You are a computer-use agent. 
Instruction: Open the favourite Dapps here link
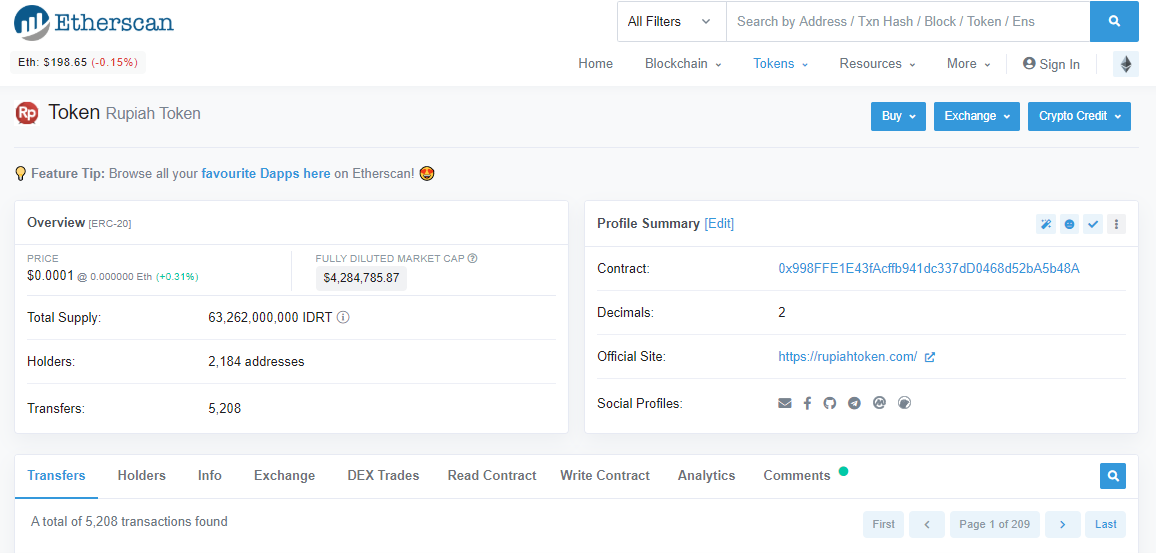coord(265,174)
